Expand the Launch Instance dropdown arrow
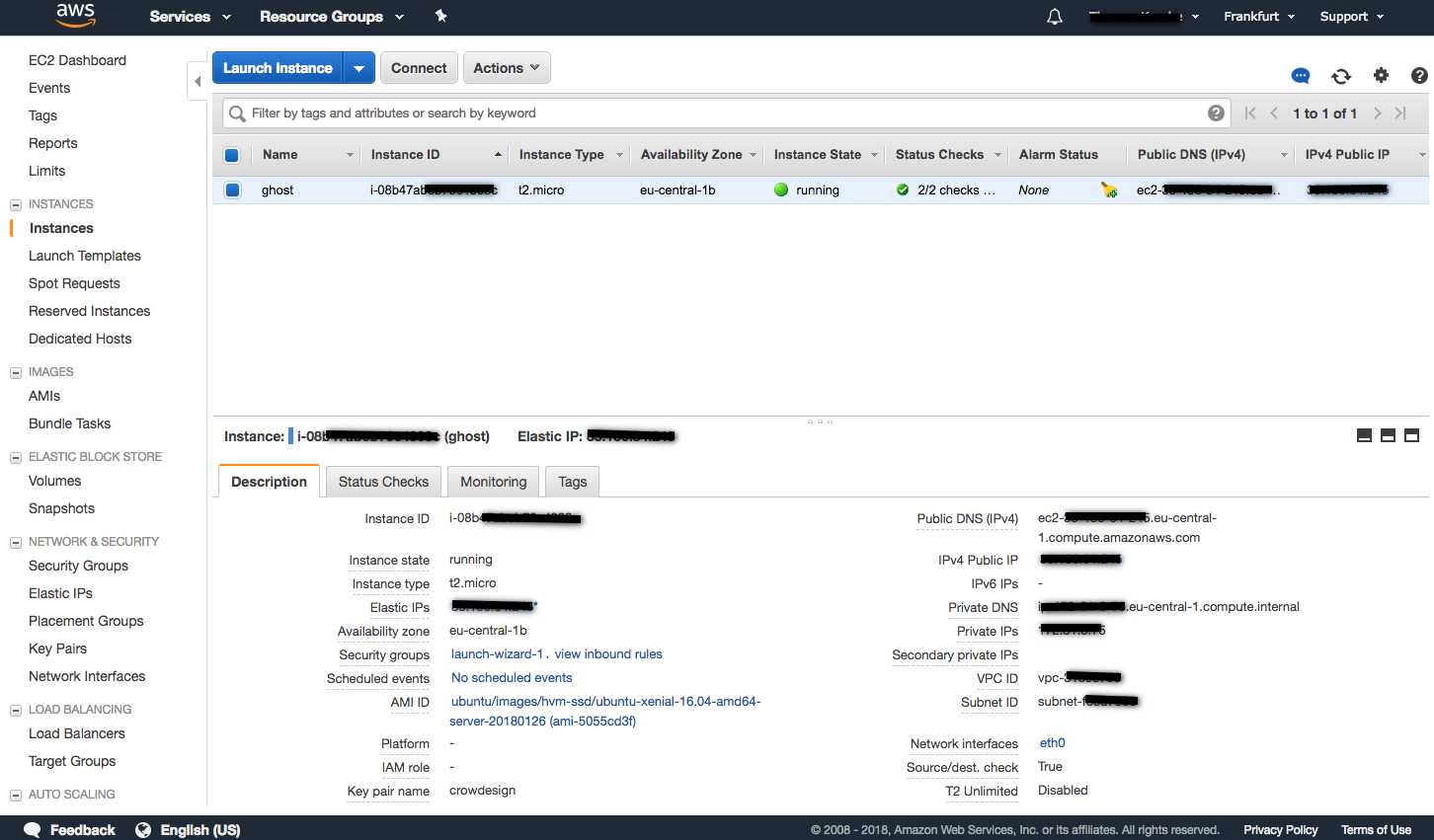1434x840 pixels. 358,68
